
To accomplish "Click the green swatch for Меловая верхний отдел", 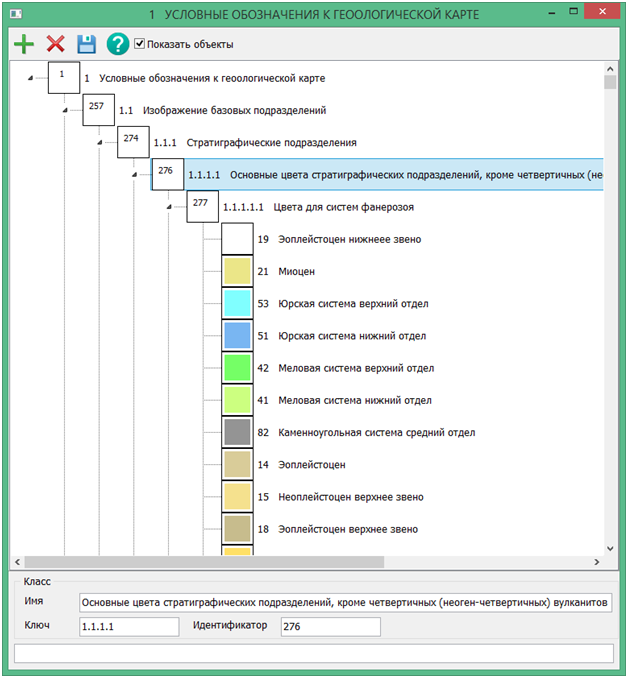I will click(x=237, y=368).
